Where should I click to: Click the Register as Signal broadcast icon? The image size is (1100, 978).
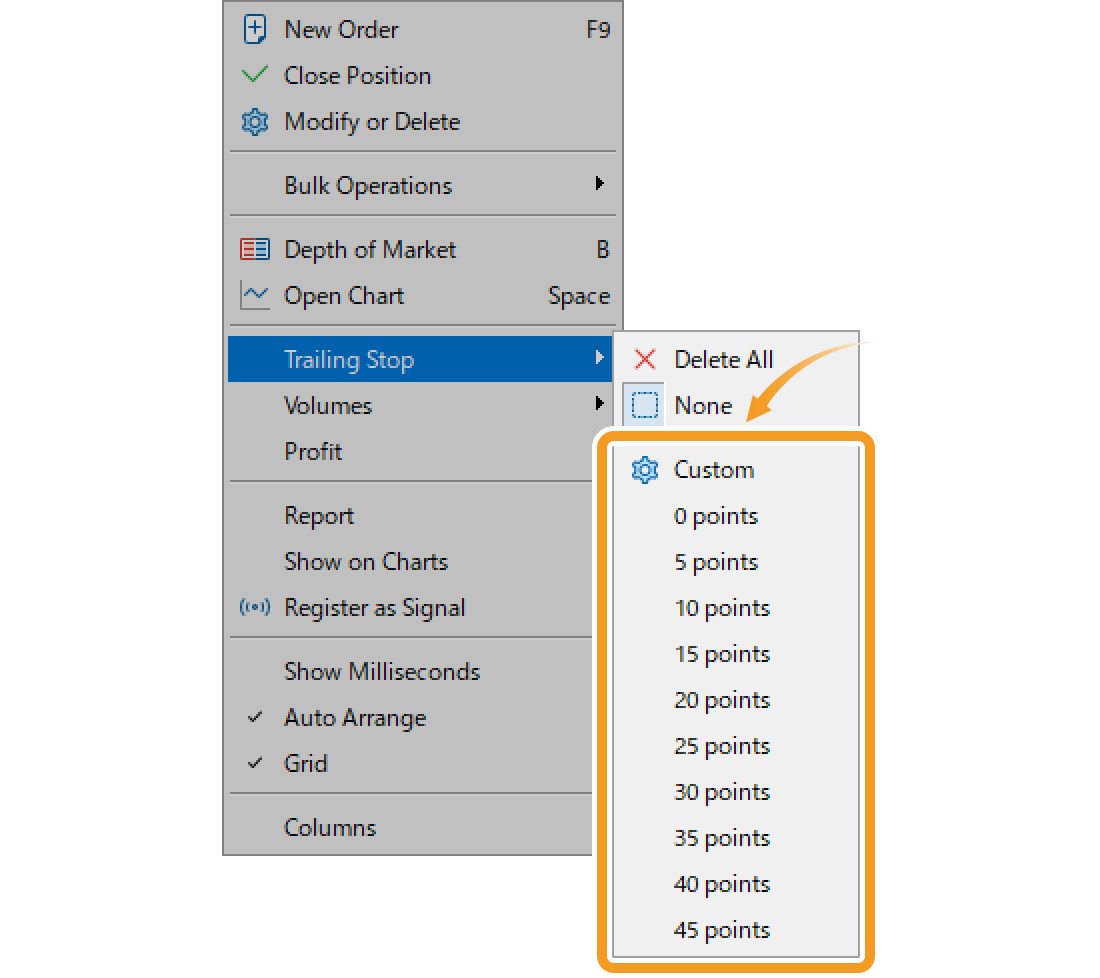[255, 607]
